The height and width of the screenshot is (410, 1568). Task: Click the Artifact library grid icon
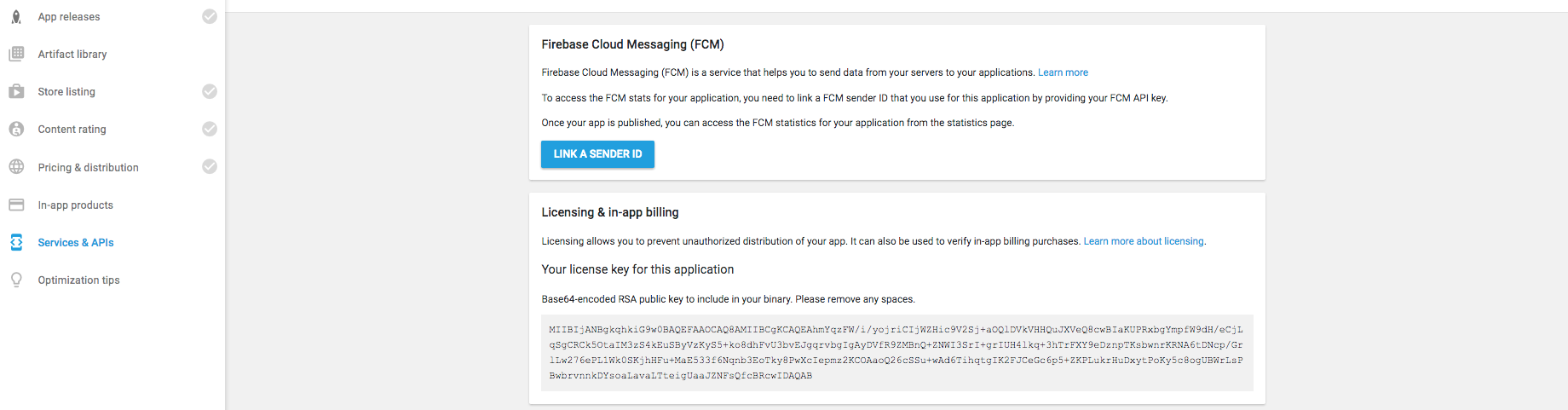(16, 54)
